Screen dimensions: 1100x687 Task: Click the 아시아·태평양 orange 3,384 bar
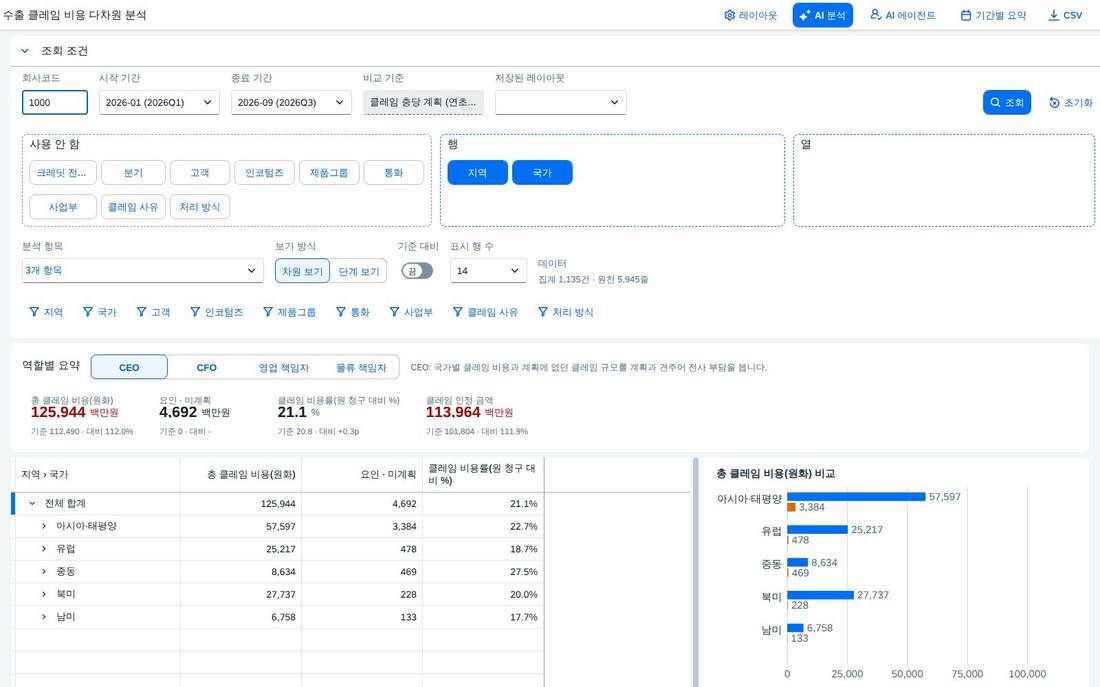point(791,507)
